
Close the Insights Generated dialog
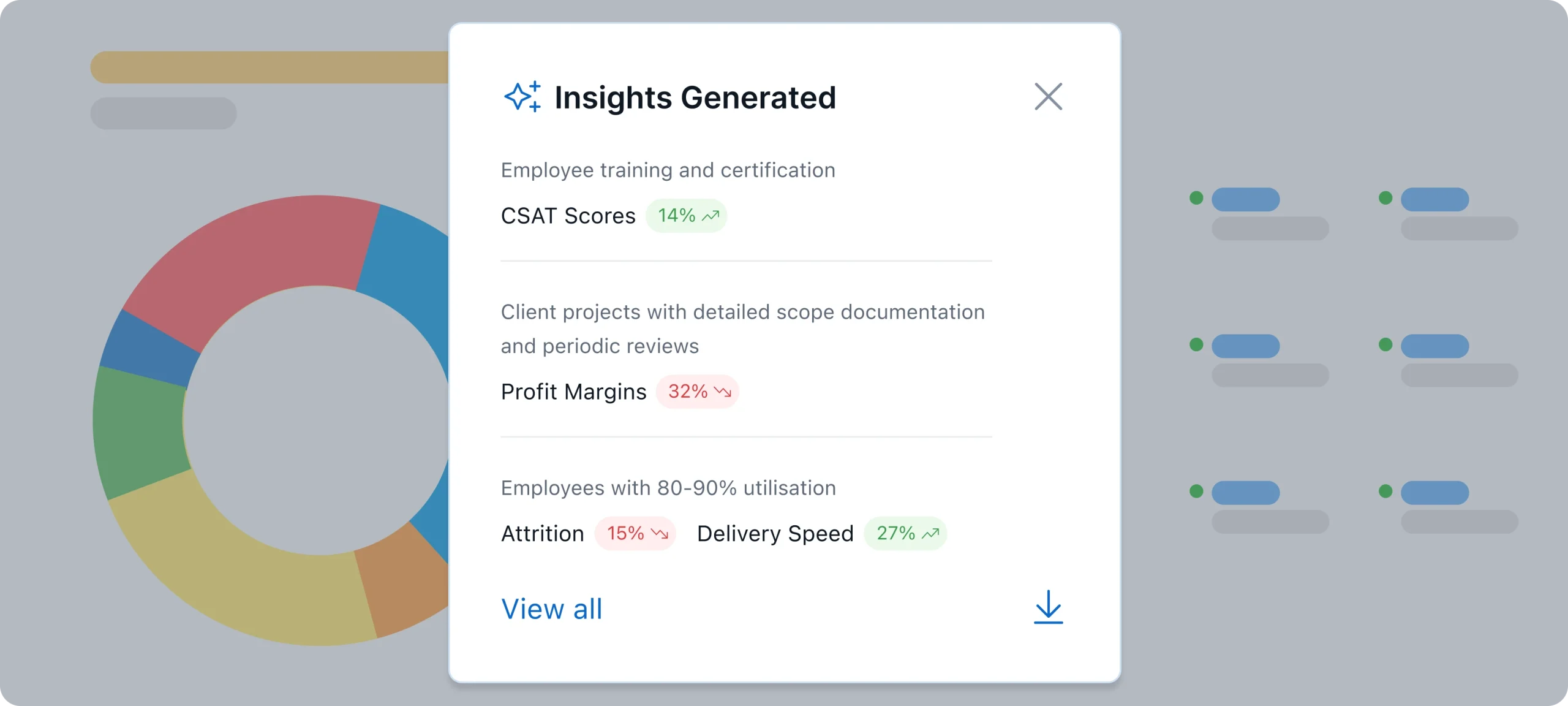coord(1048,97)
